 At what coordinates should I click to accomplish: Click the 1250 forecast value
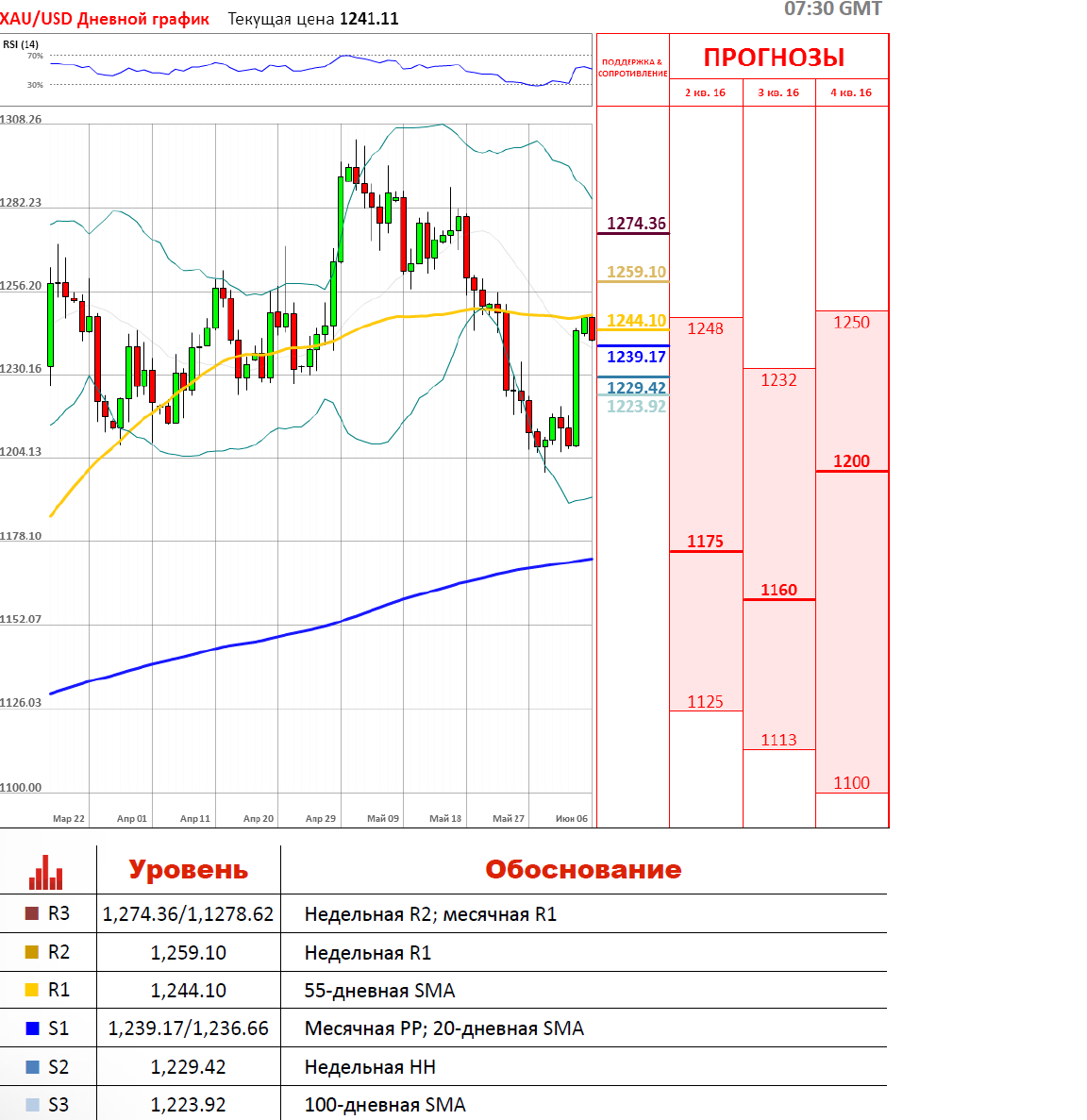coord(851,322)
